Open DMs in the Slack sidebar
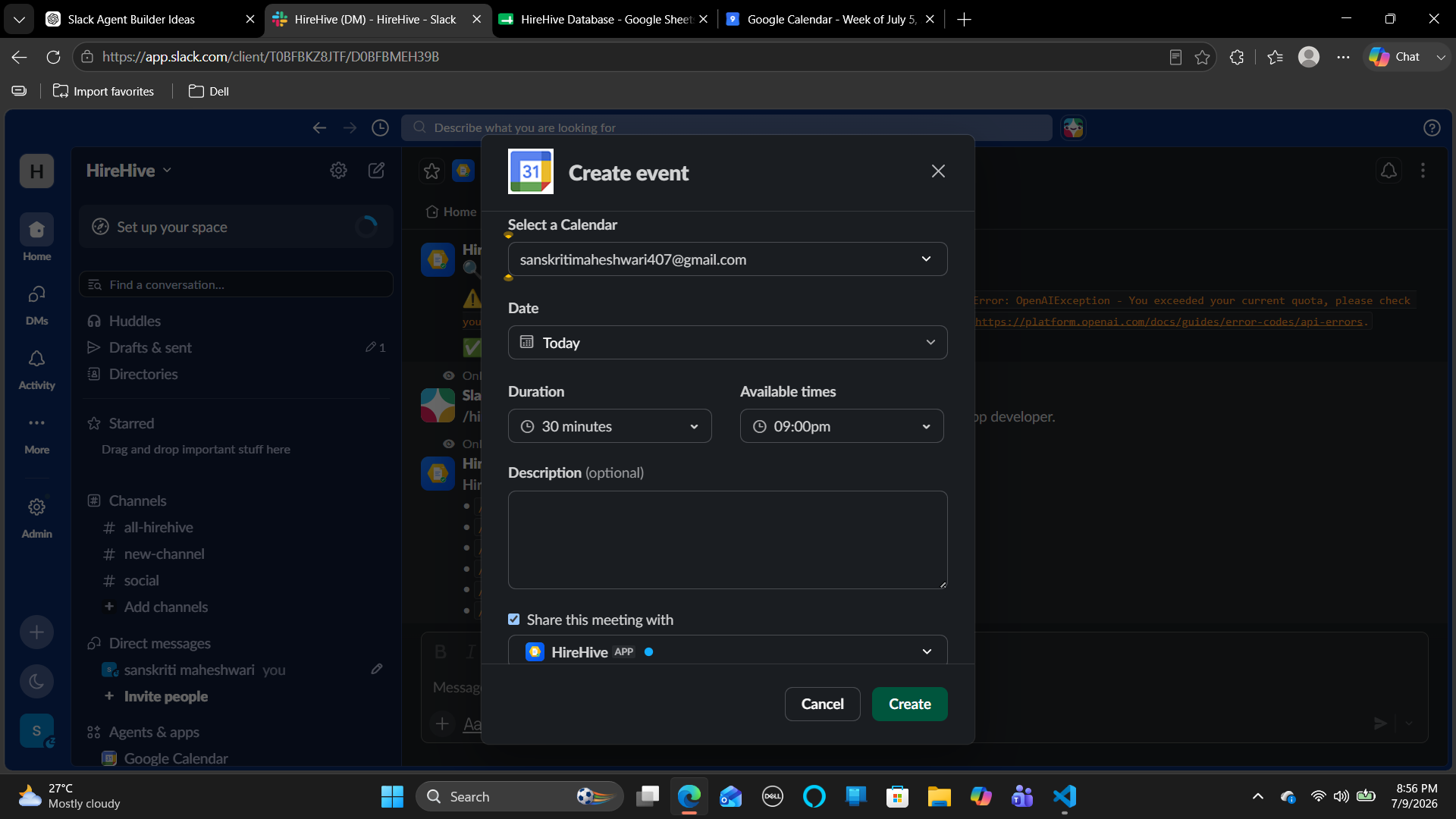This screenshot has width=1456, height=819. click(x=36, y=304)
